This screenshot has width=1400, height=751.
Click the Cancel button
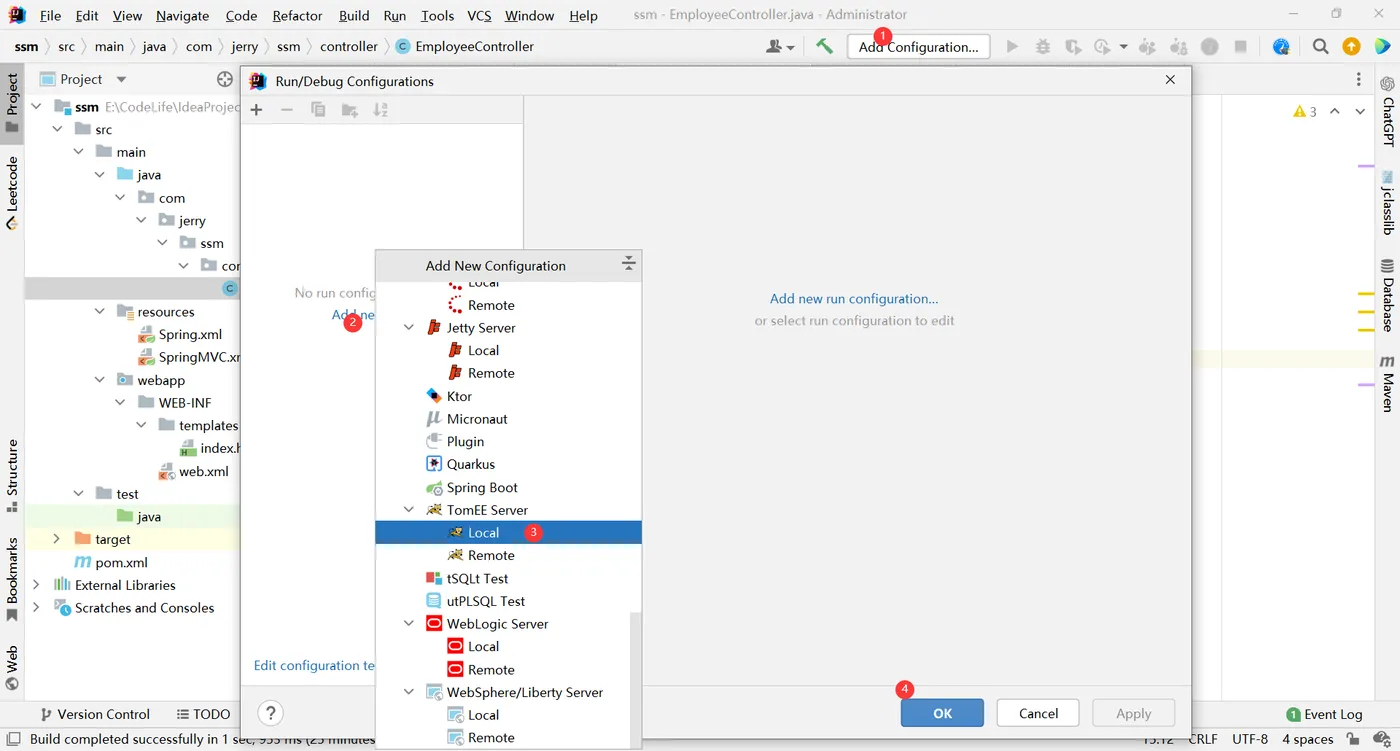(x=1038, y=713)
